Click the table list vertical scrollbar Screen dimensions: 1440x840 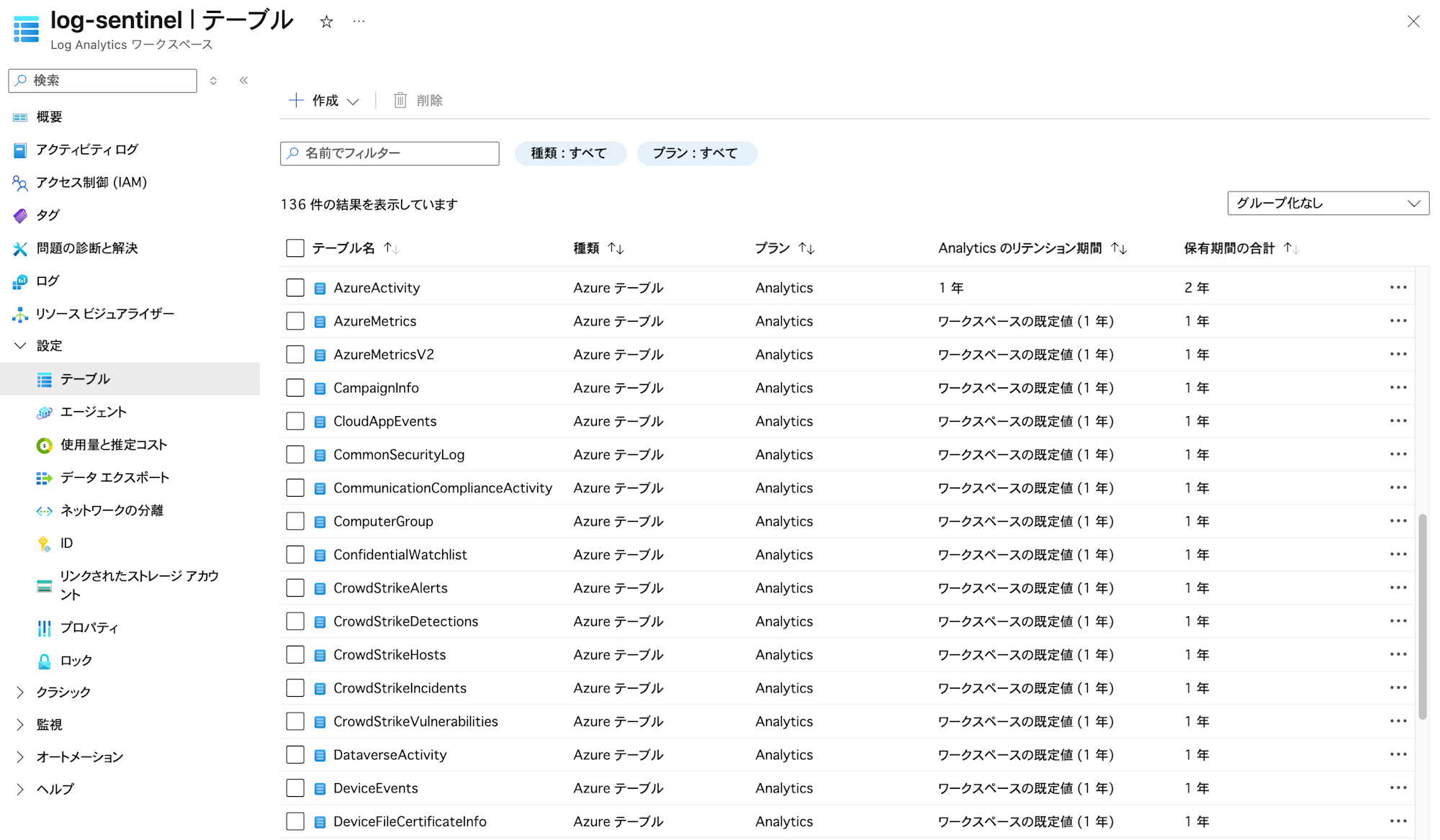coord(1422,616)
